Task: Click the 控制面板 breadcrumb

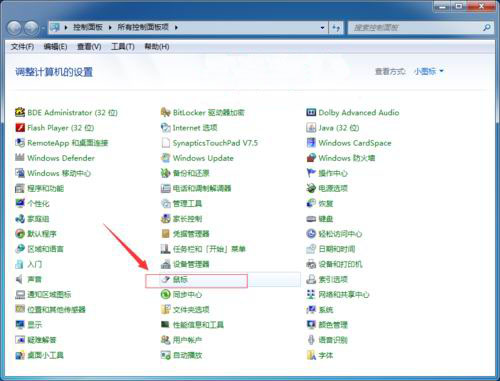Action: coord(88,27)
